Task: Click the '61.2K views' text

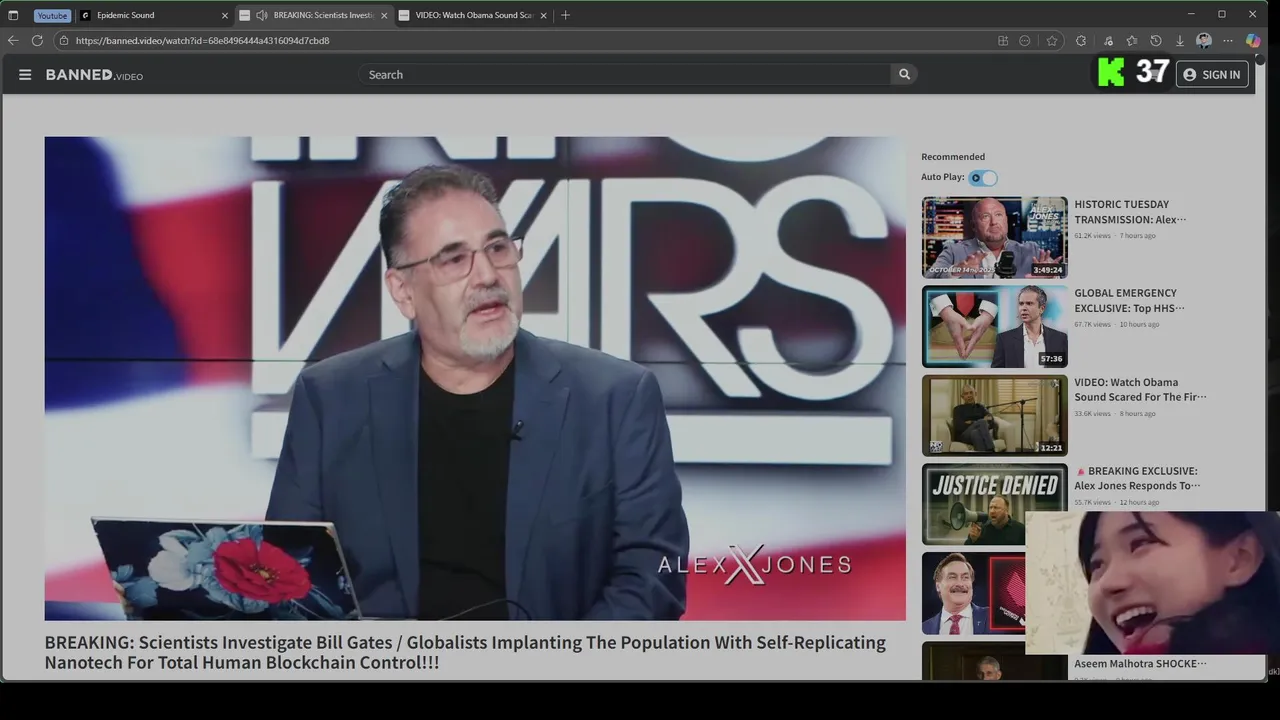Action: tap(1092, 236)
